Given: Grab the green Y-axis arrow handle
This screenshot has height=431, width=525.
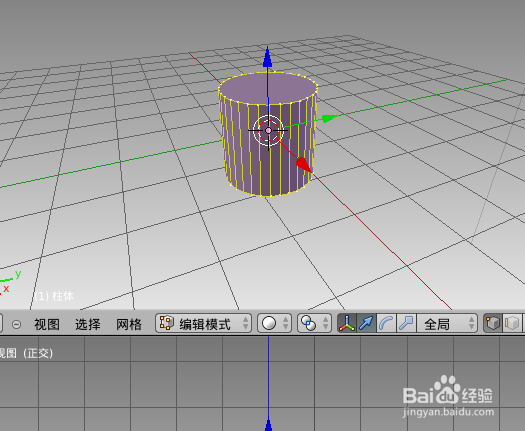Looking at the screenshot, I should point(330,118).
